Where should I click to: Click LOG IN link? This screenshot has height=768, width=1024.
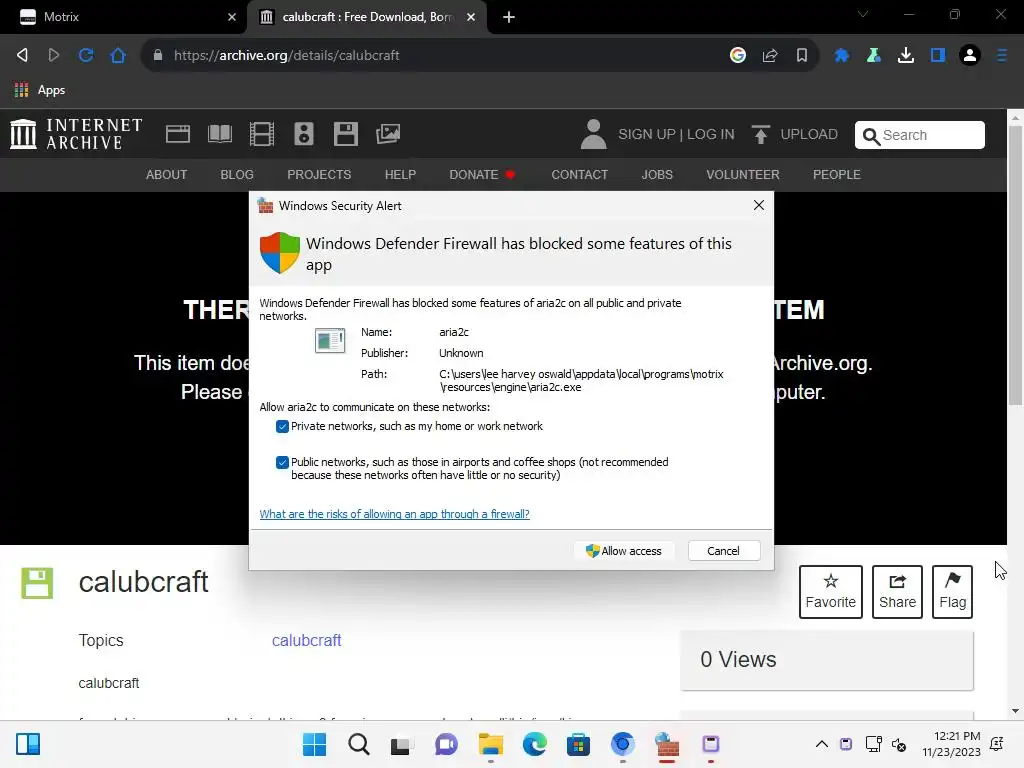(x=711, y=135)
